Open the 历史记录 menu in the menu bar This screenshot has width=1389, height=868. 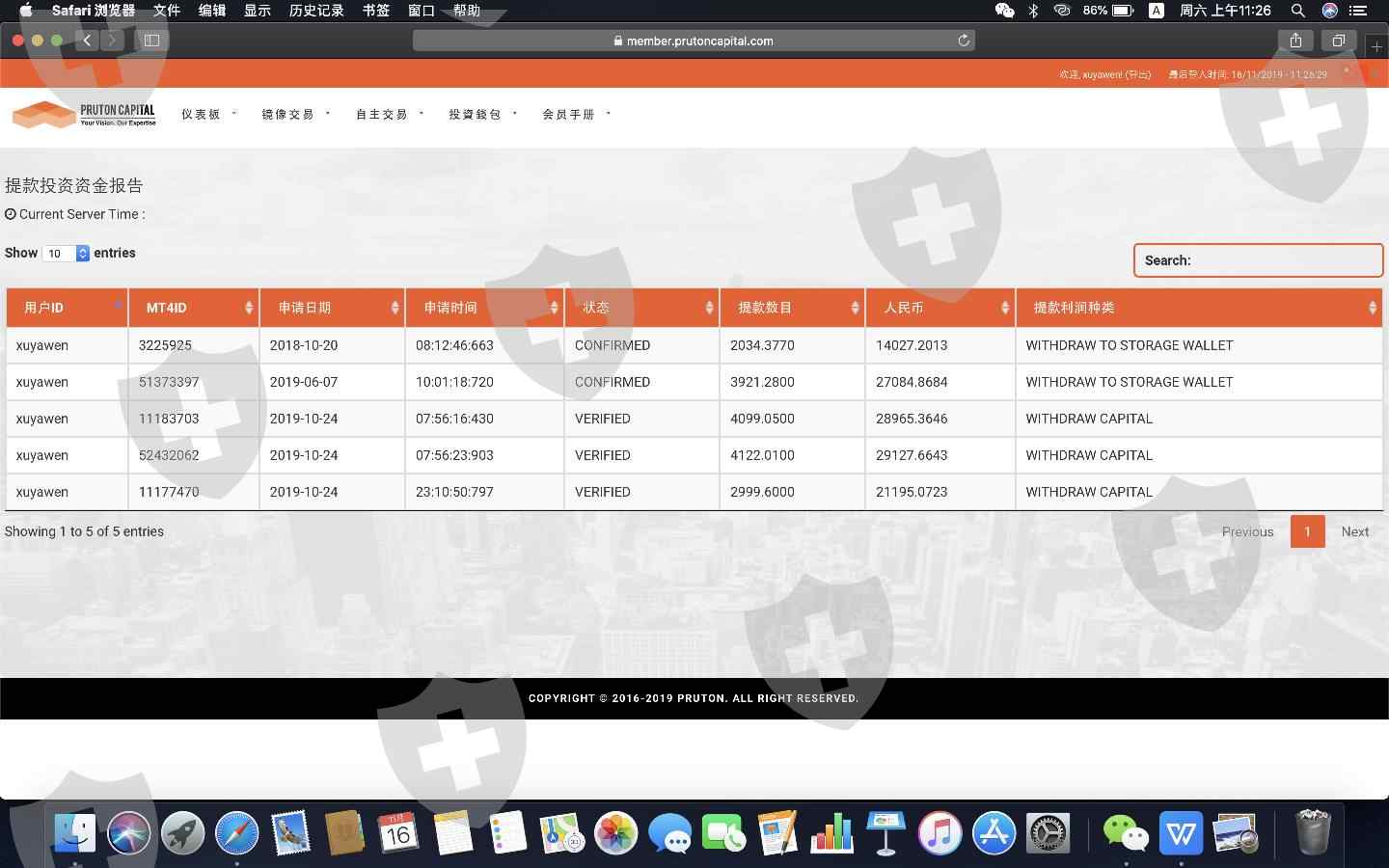coord(316,11)
